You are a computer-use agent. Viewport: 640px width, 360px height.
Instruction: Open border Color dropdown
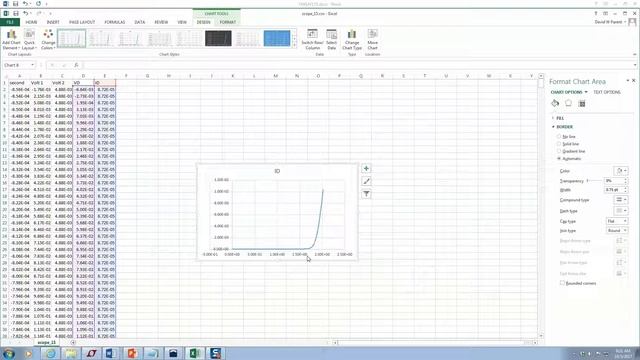[x=621, y=171]
